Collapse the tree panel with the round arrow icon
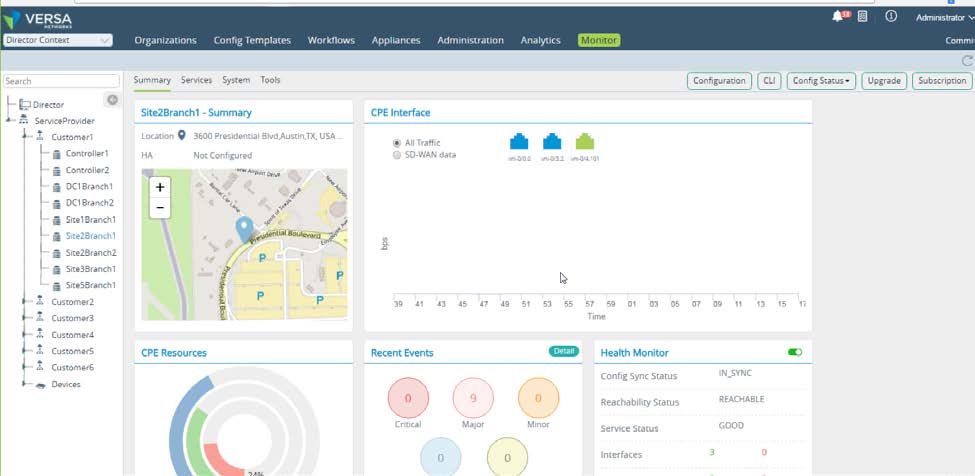 pyautogui.click(x=113, y=99)
